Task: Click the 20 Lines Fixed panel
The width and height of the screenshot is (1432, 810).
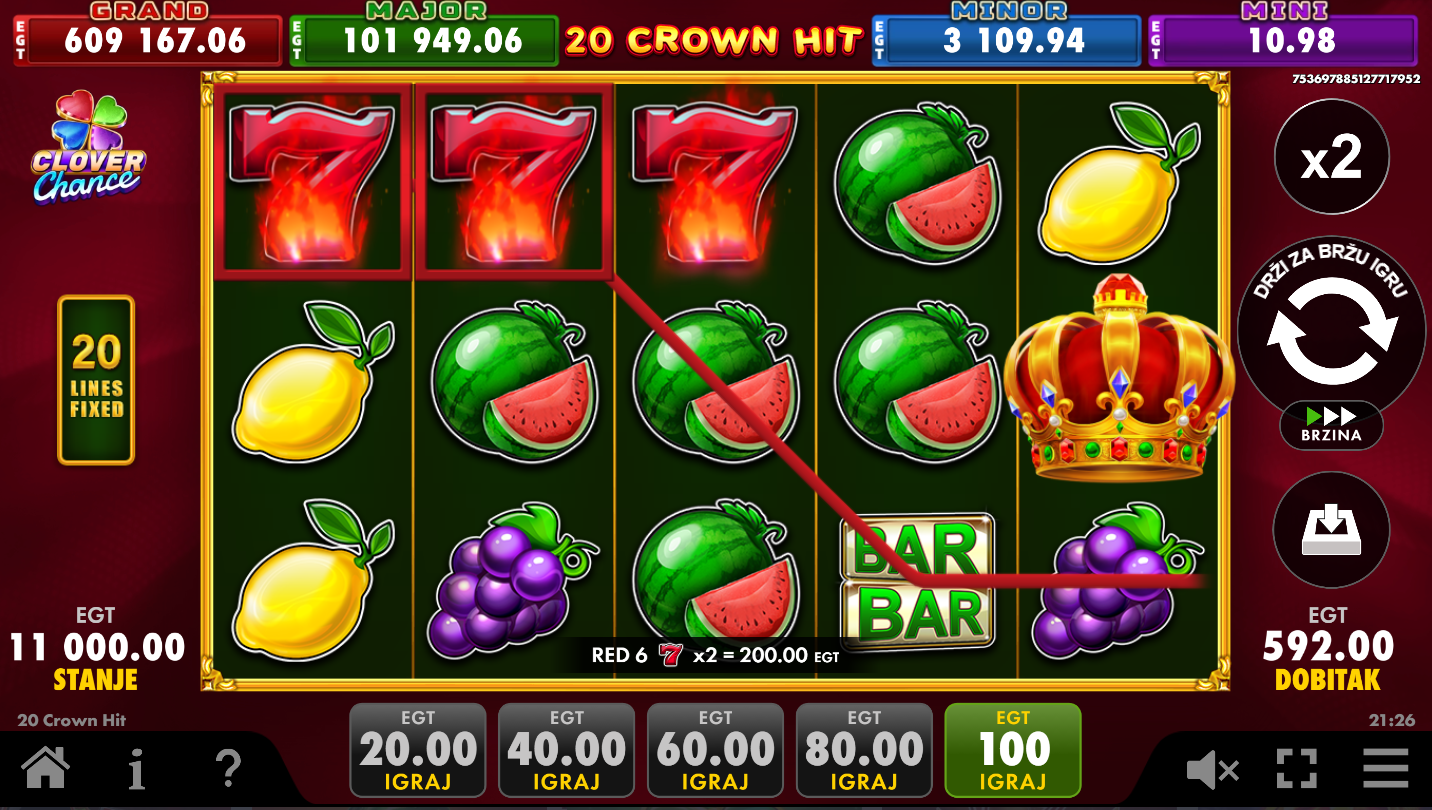Action: click(96, 380)
